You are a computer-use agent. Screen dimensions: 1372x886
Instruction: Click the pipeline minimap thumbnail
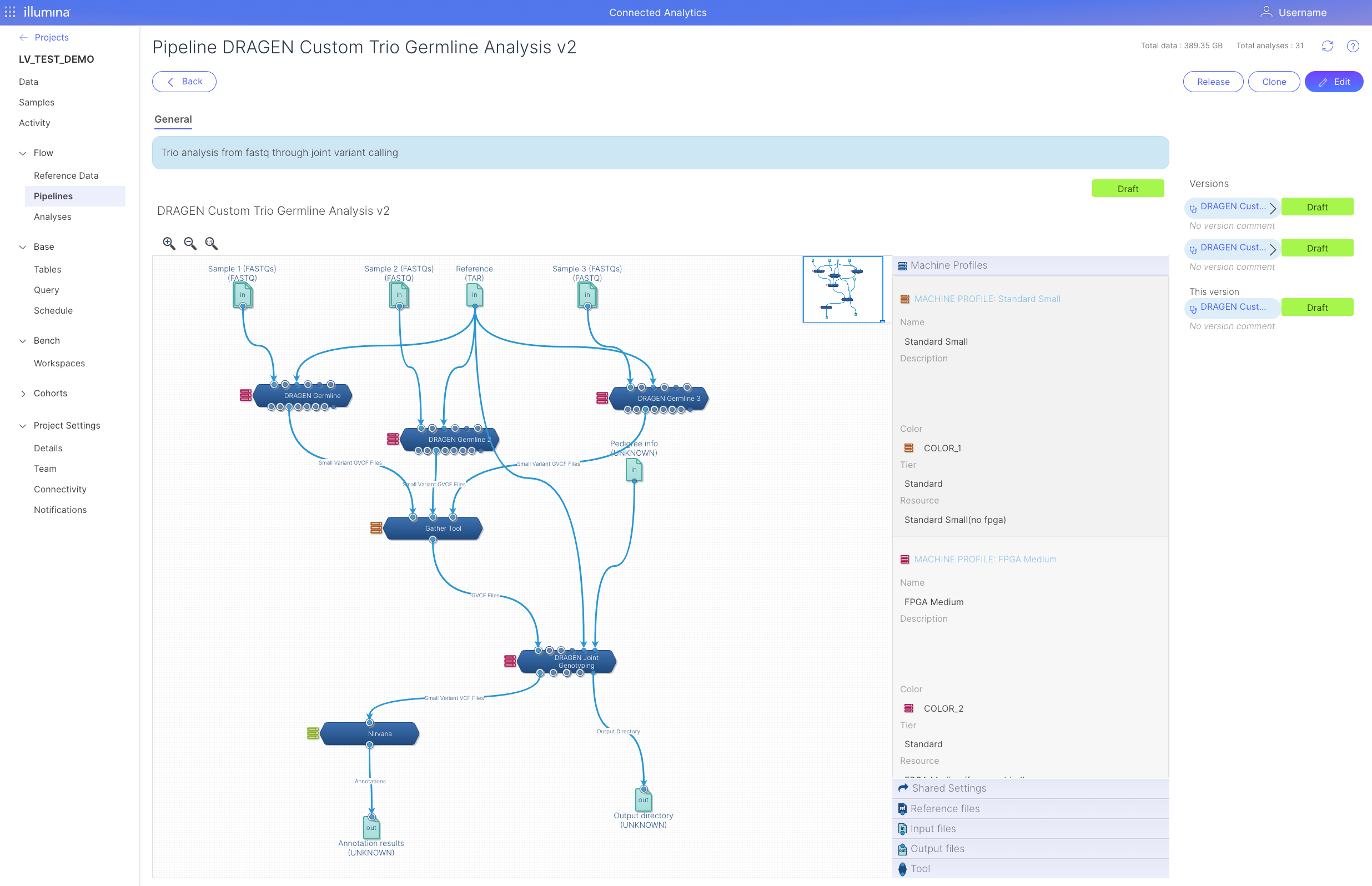click(x=842, y=289)
